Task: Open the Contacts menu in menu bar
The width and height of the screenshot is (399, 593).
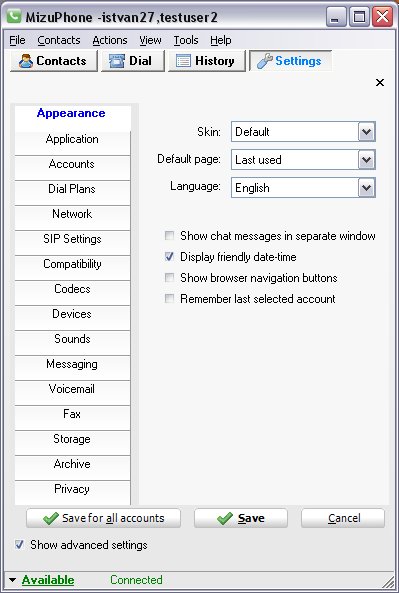Action: point(59,40)
